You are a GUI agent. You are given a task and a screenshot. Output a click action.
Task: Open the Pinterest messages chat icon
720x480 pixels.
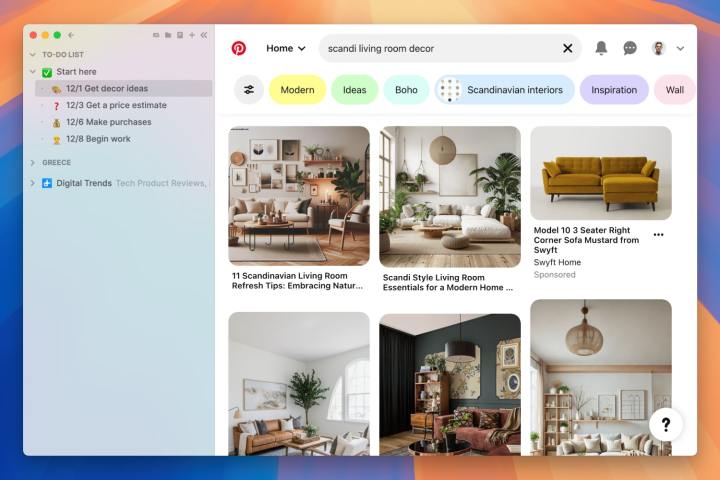click(630, 48)
